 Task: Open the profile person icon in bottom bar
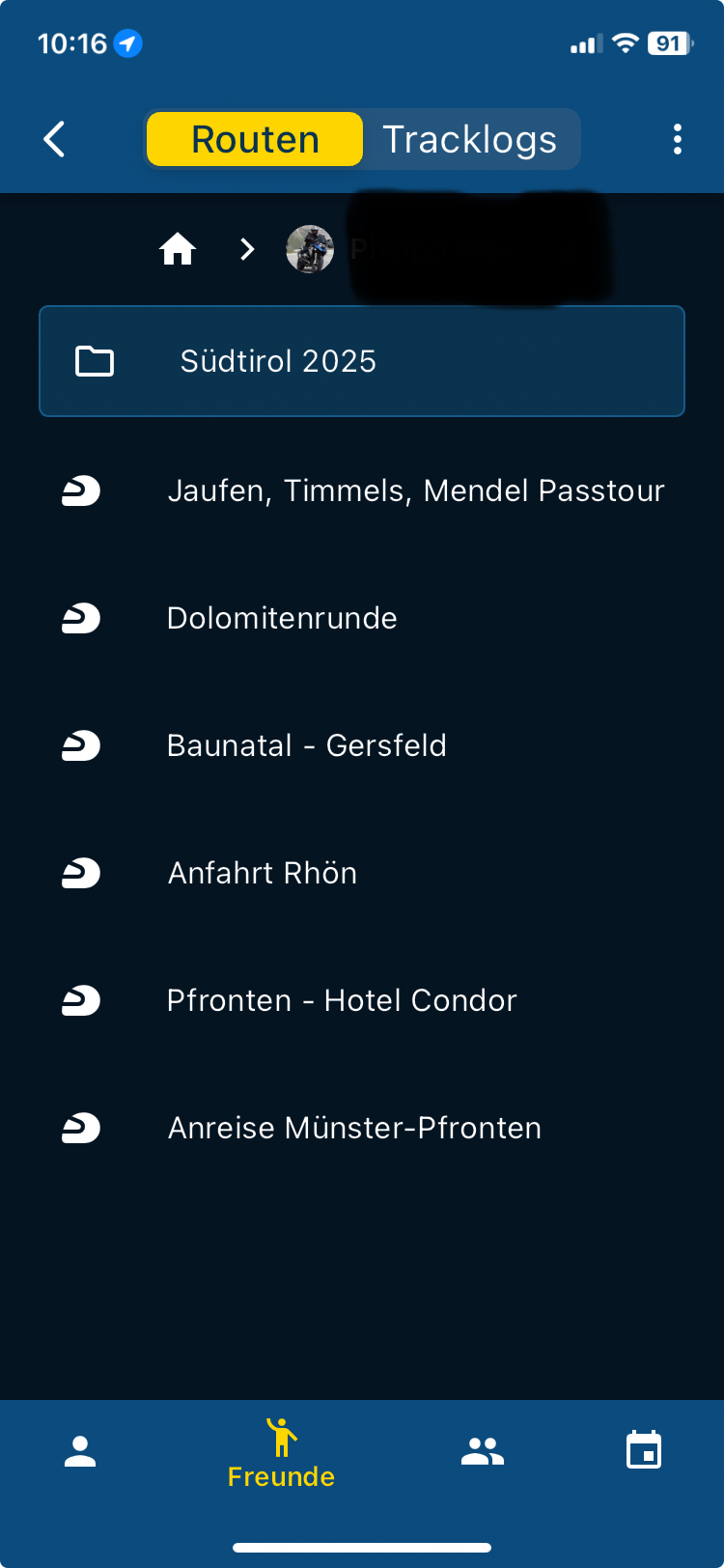pyautogui.click(x=80, y=1451)
